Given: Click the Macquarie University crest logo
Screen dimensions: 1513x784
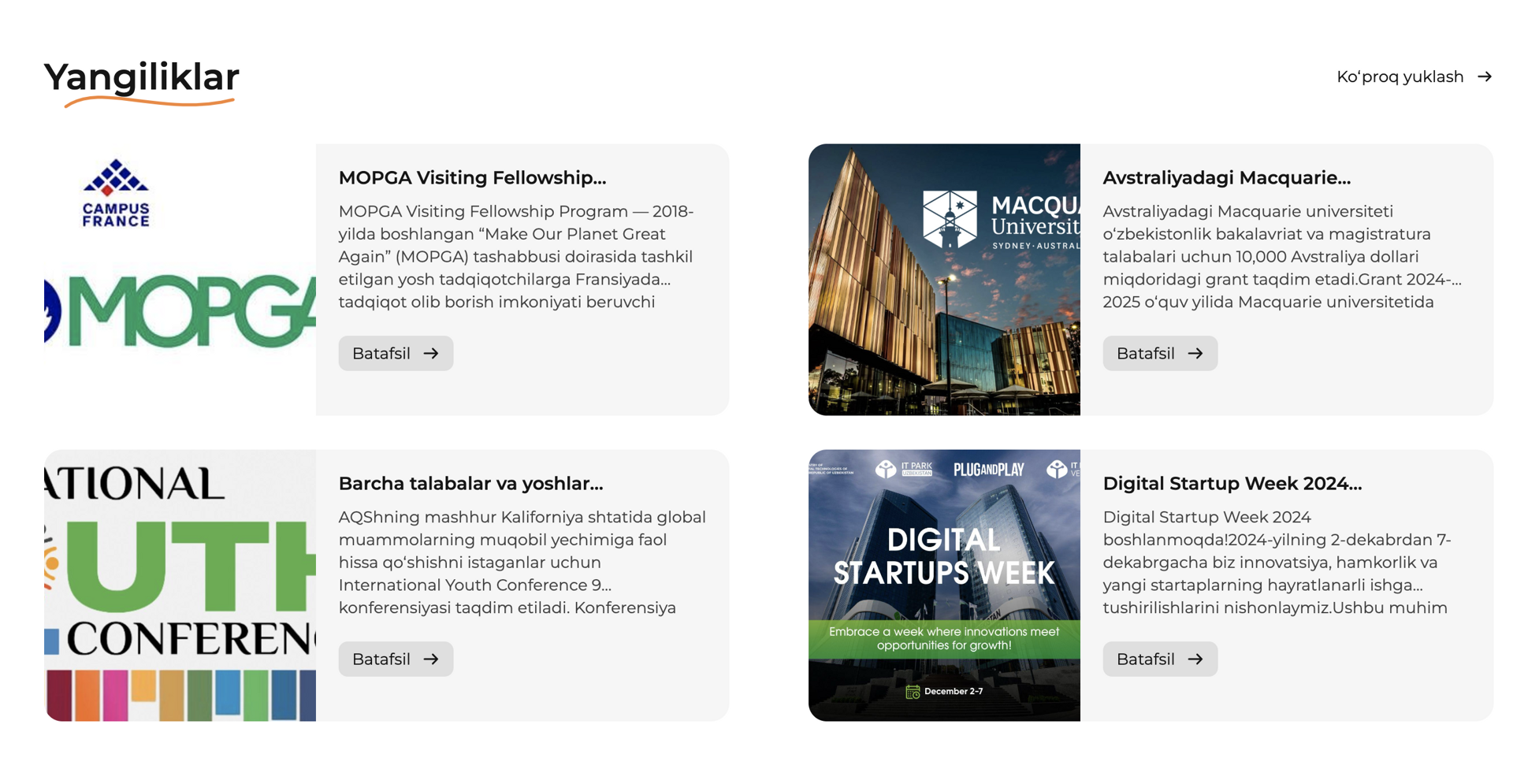Looking at the screenshot, I should point(950,218).
